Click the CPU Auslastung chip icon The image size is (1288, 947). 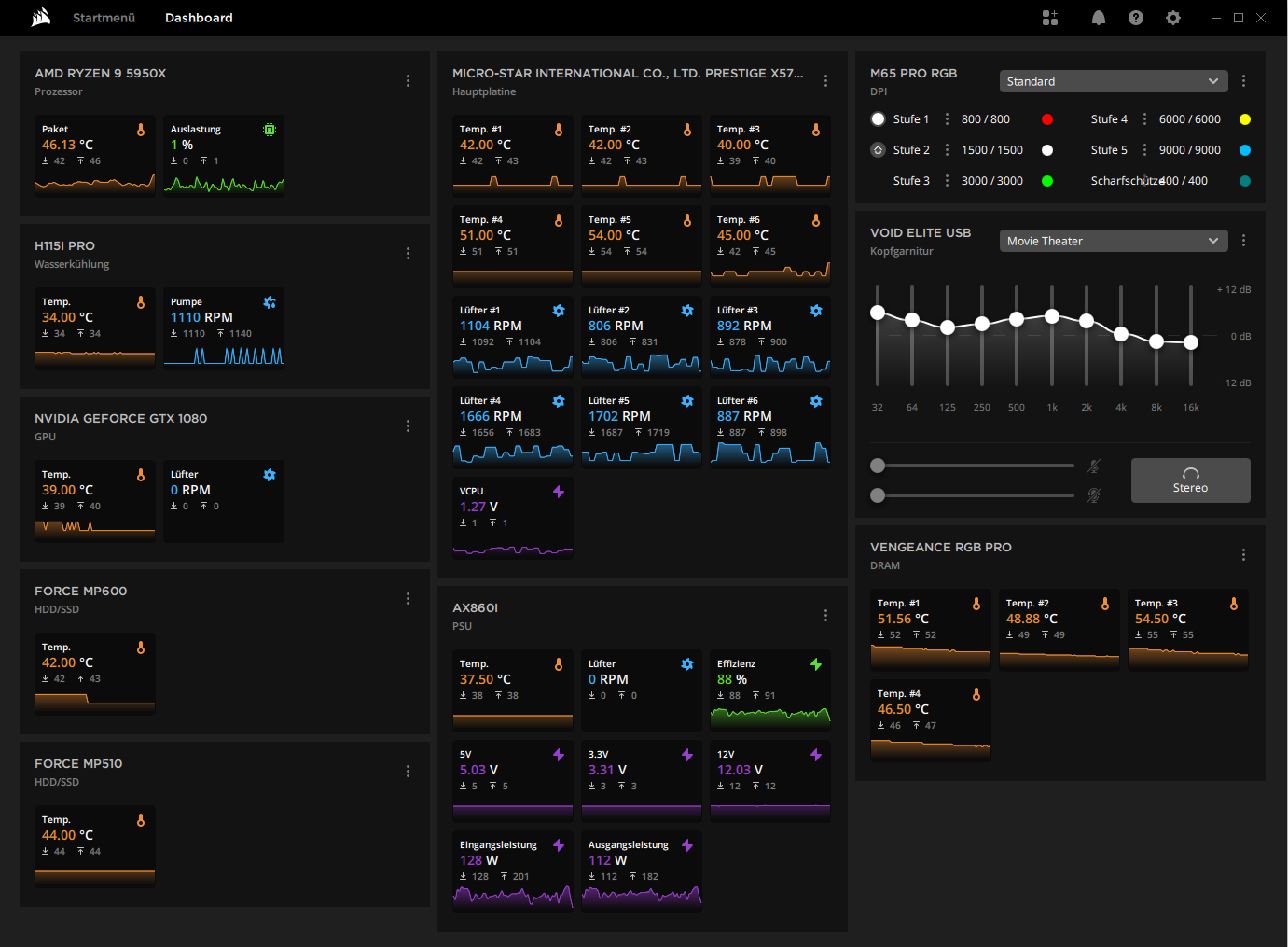point(270,130)
